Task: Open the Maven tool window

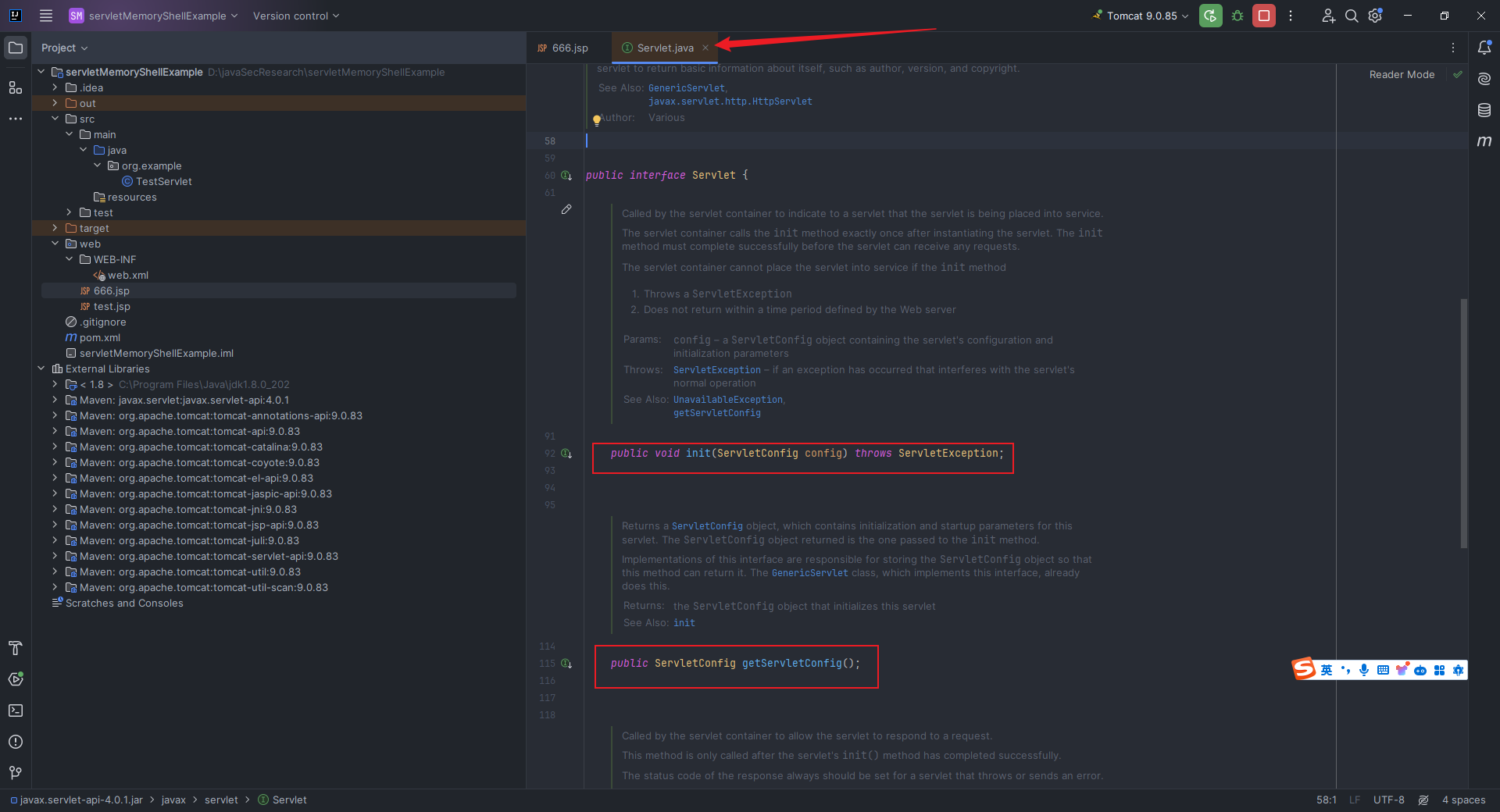Action: [x=1484, y=141]
